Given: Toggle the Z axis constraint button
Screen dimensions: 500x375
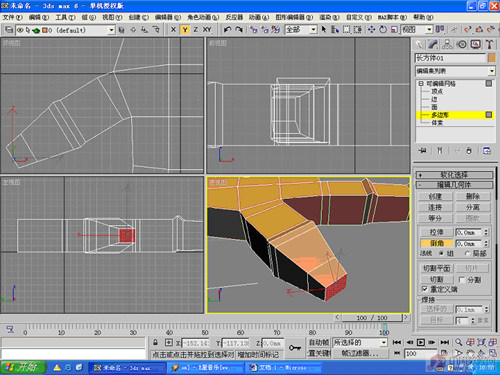Looking at the screenshot, I should point(196,30).
